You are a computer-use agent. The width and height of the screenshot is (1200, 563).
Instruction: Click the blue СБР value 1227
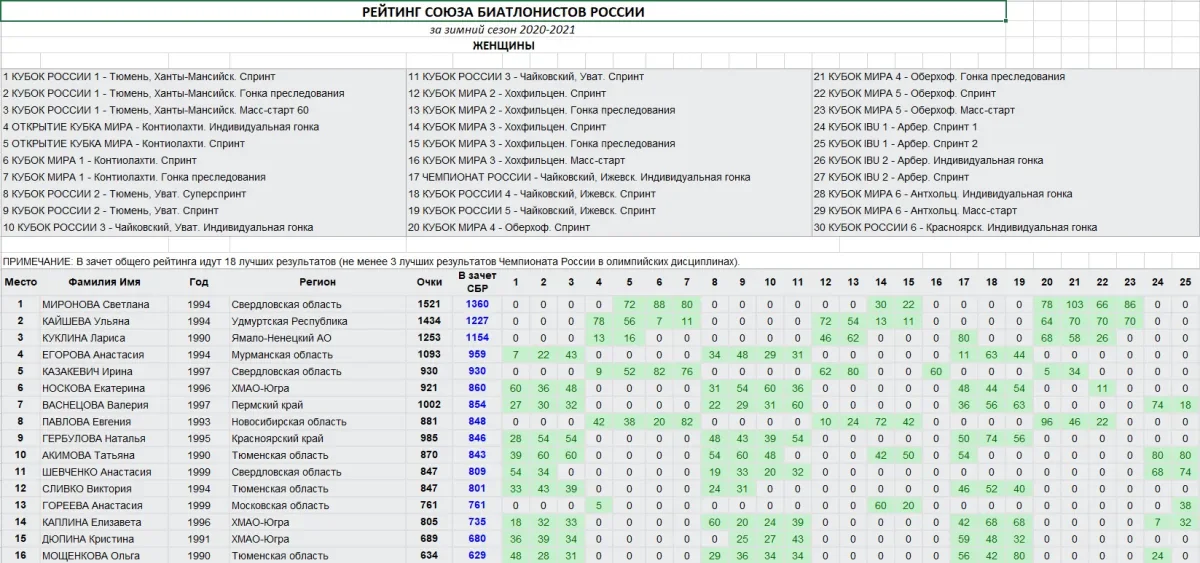pos(477,321)
